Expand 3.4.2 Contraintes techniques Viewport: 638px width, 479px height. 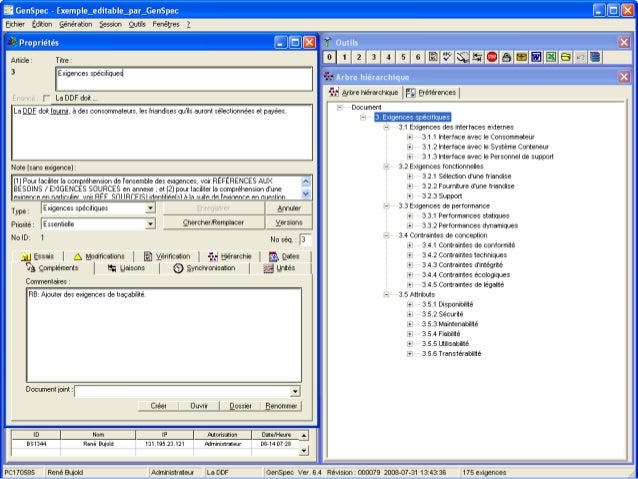(410, 255)
